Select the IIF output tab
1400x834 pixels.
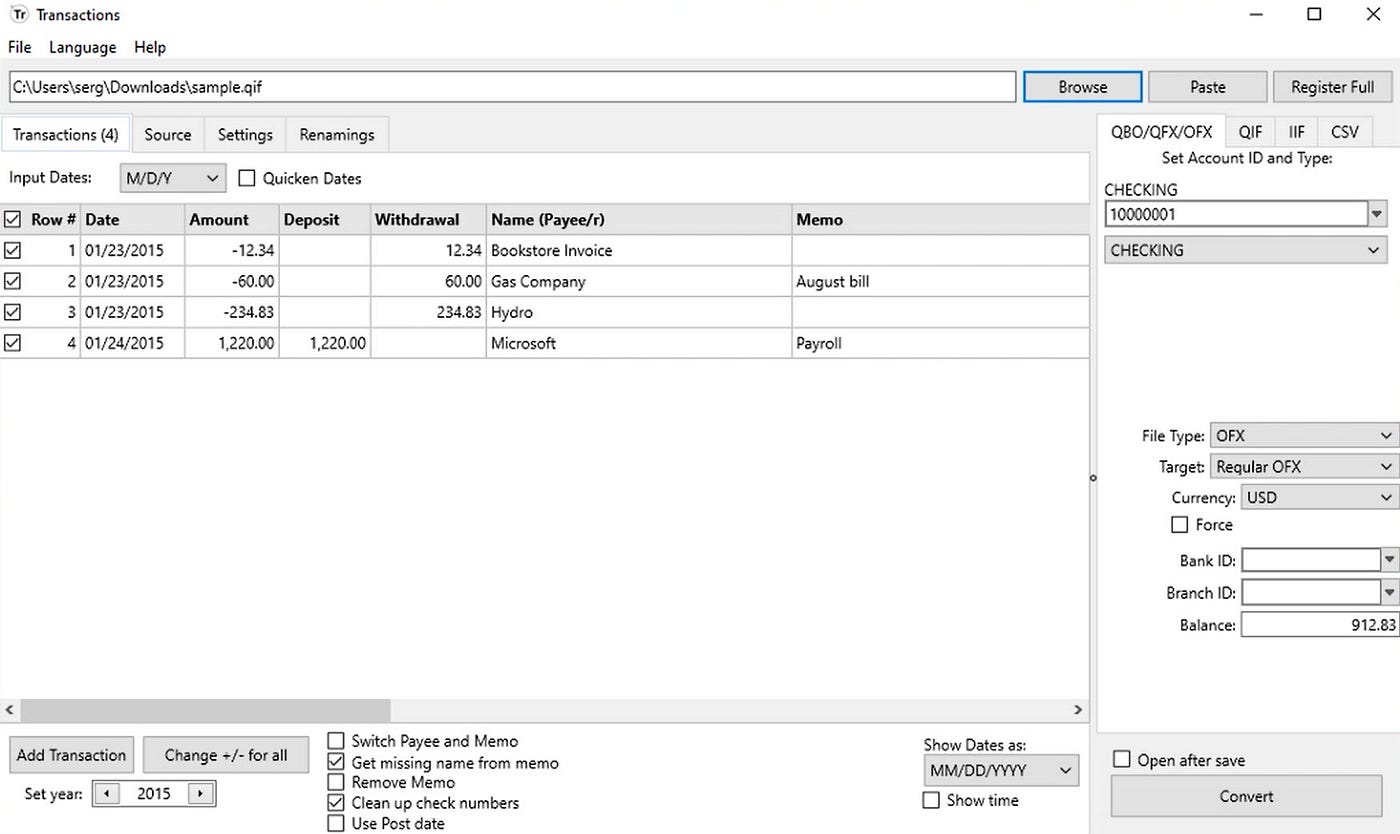click(1296, 131)
